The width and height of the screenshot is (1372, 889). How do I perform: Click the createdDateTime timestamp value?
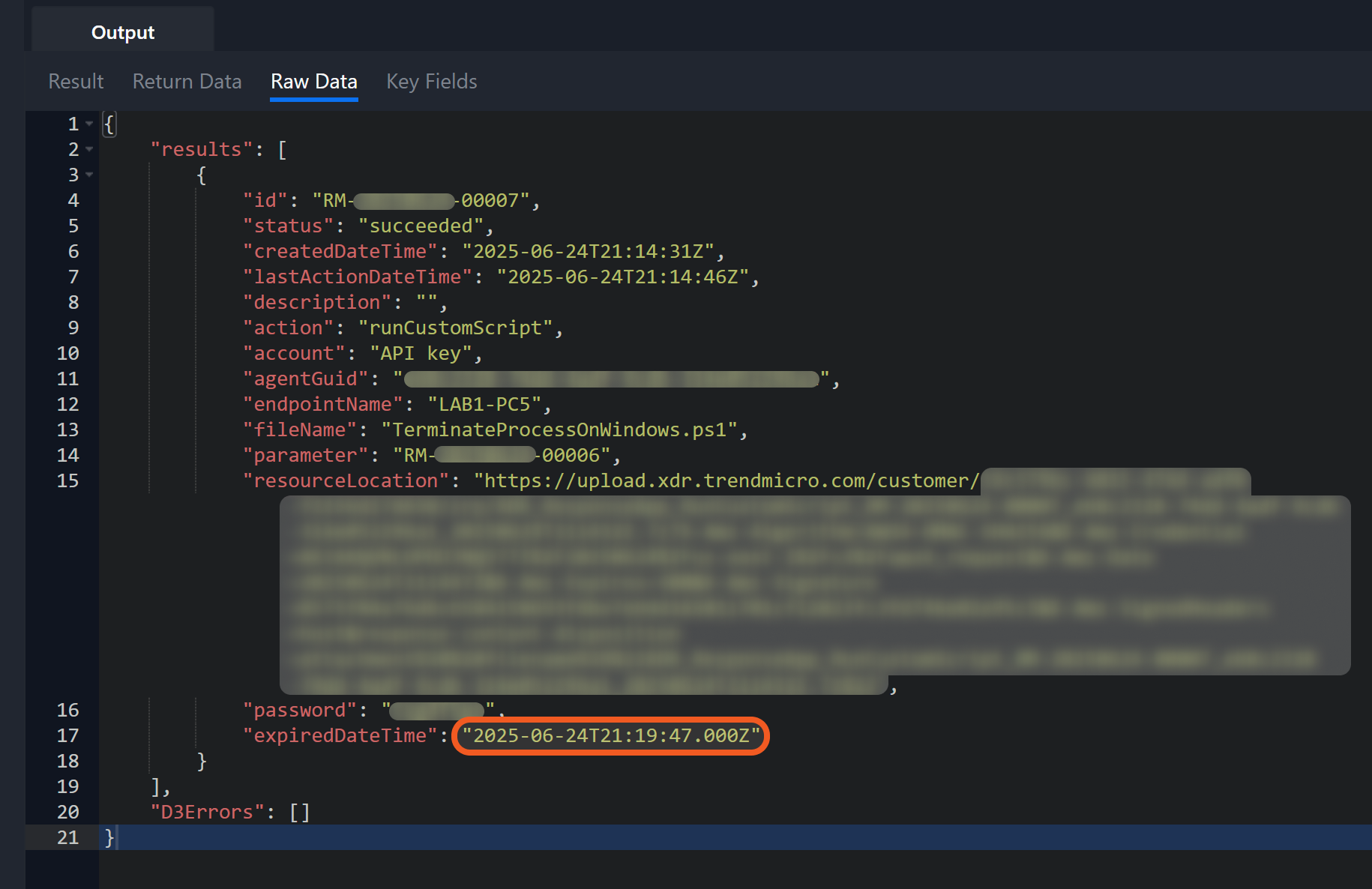588,251
